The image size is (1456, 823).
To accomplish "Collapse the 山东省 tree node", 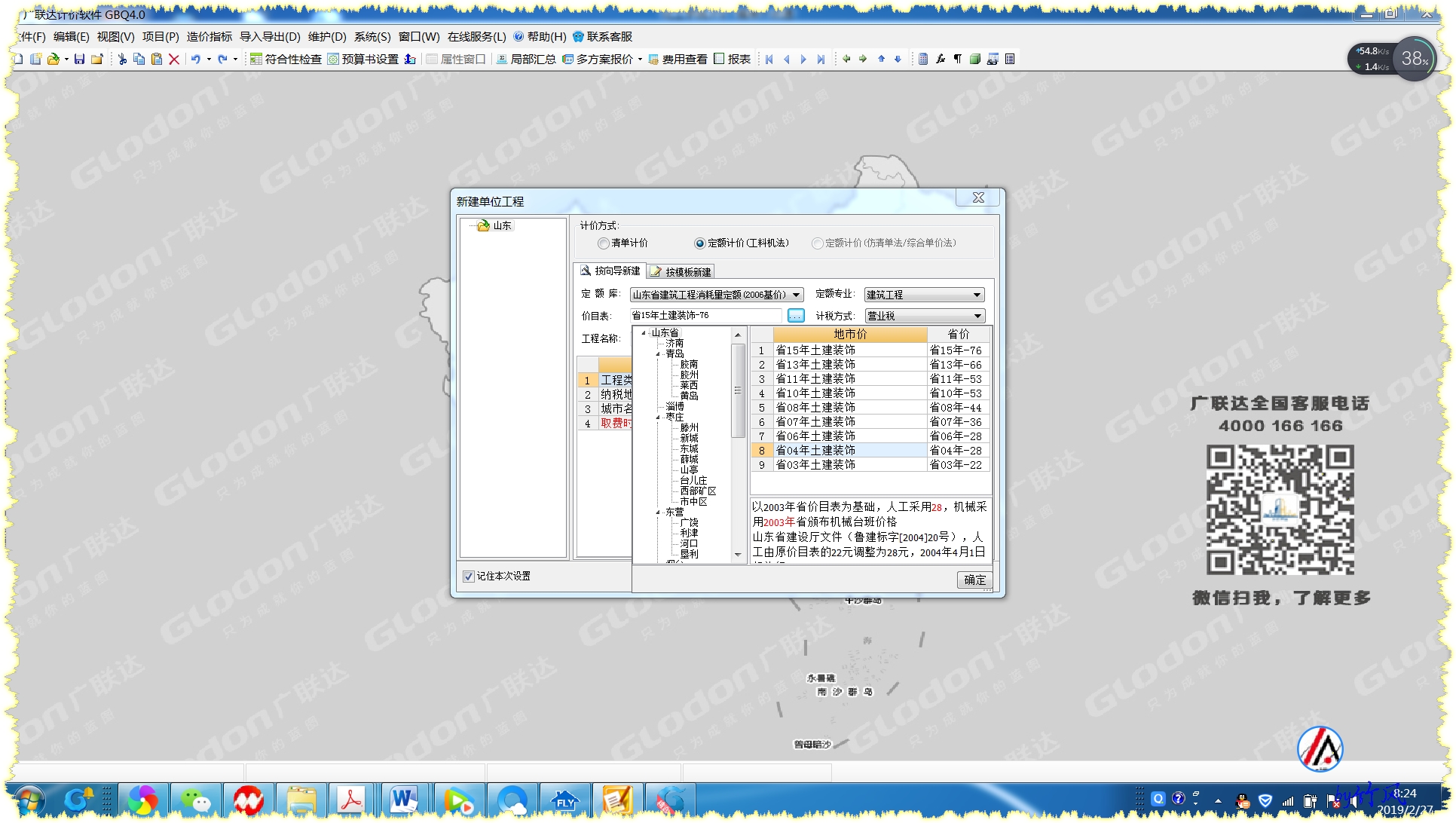I will [644, 332].
